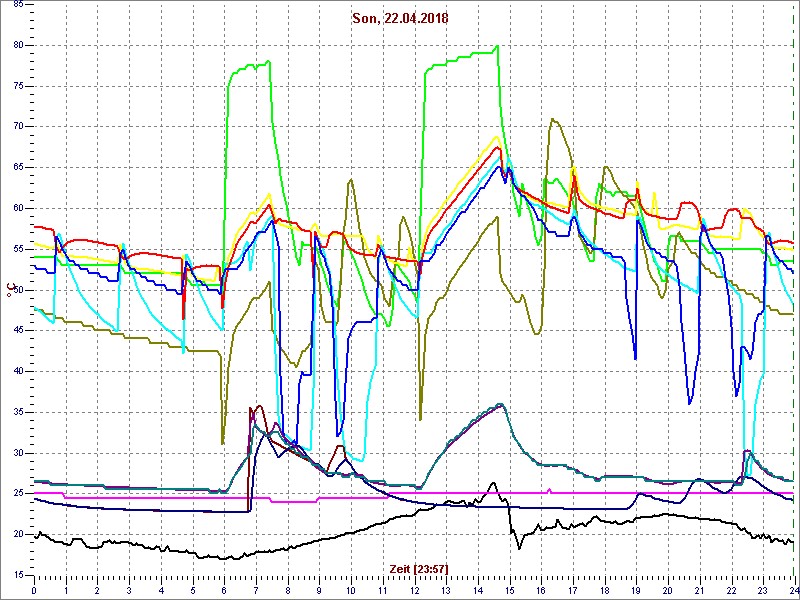Click the yellow curve peak near 69 degrees

pos(495,137)
